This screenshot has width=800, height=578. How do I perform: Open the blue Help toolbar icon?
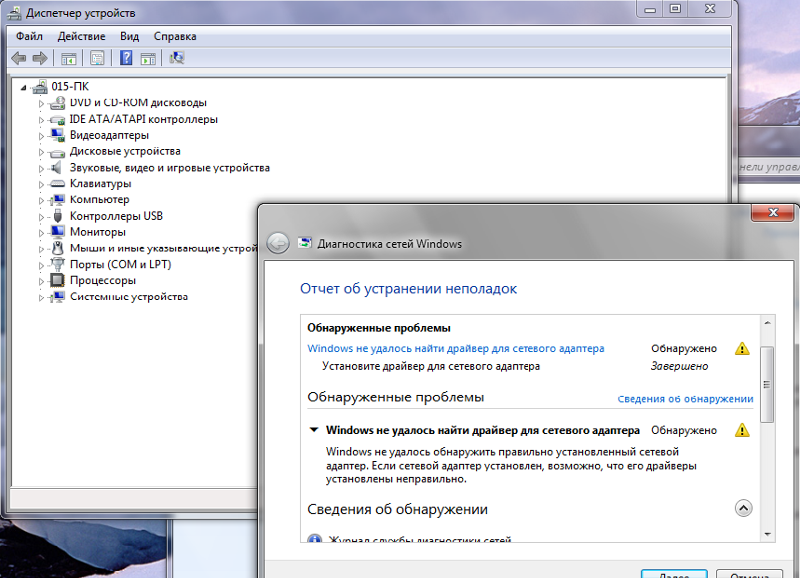point(126,58)
